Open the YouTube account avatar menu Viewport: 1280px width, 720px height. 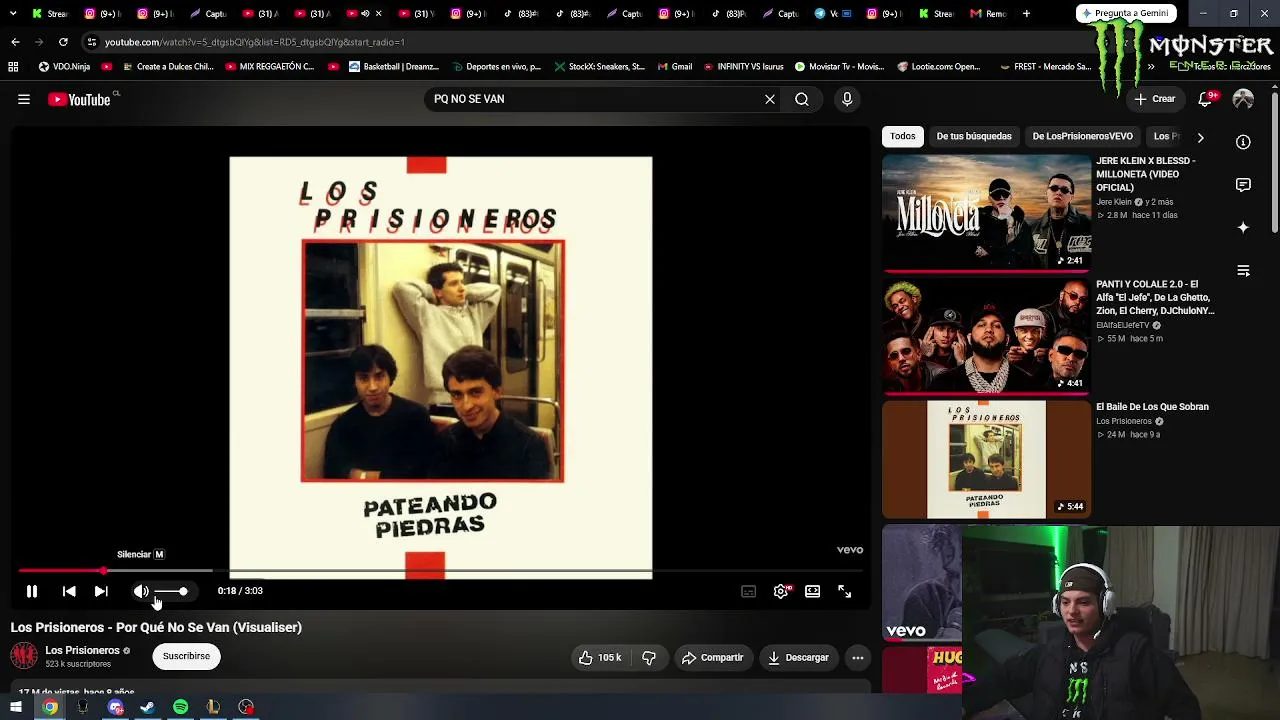click(1243, 99)
